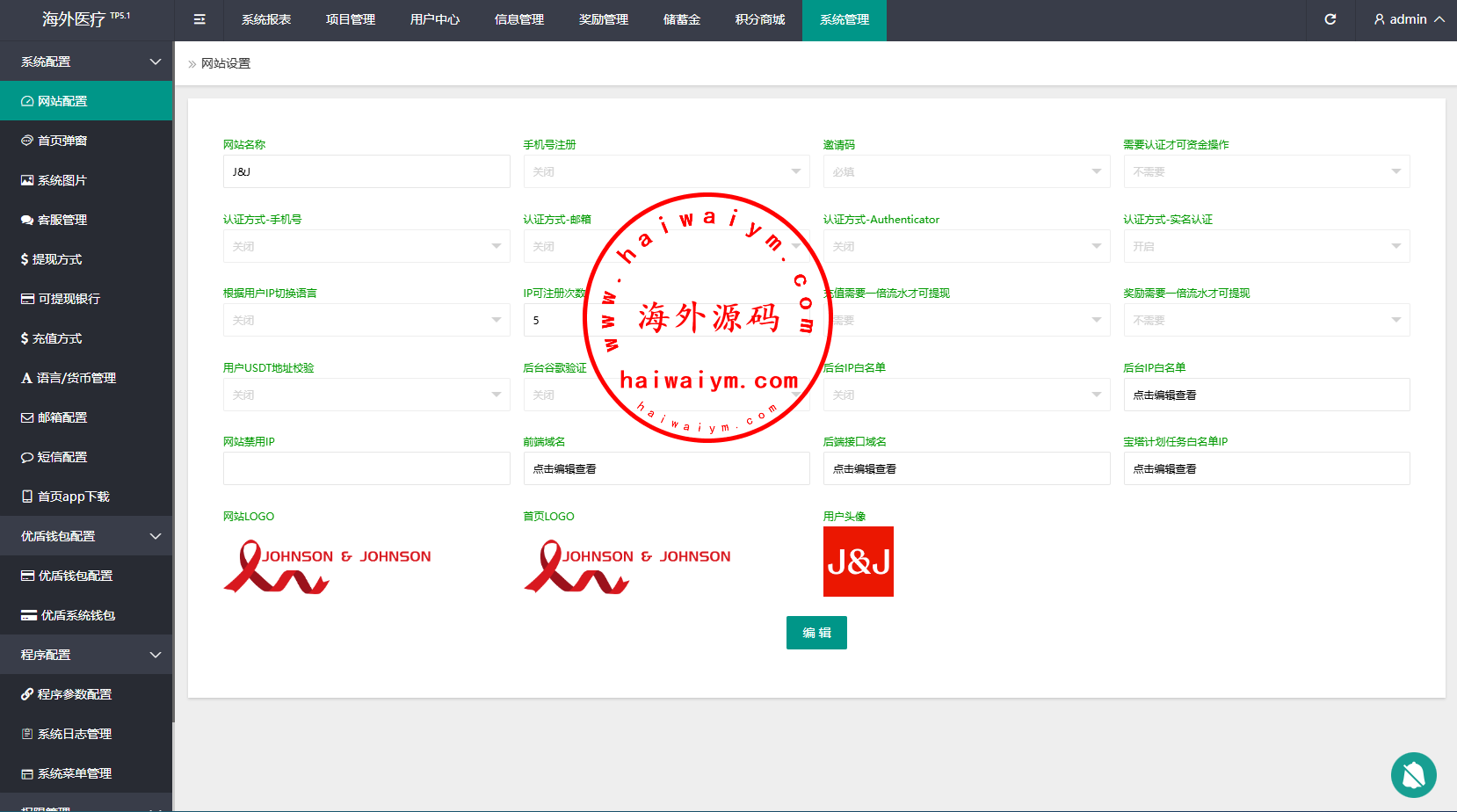This screenshot has height=812, width=1457.
Task: Select 充值方式 in the sidebar
Action: point(86,338)
